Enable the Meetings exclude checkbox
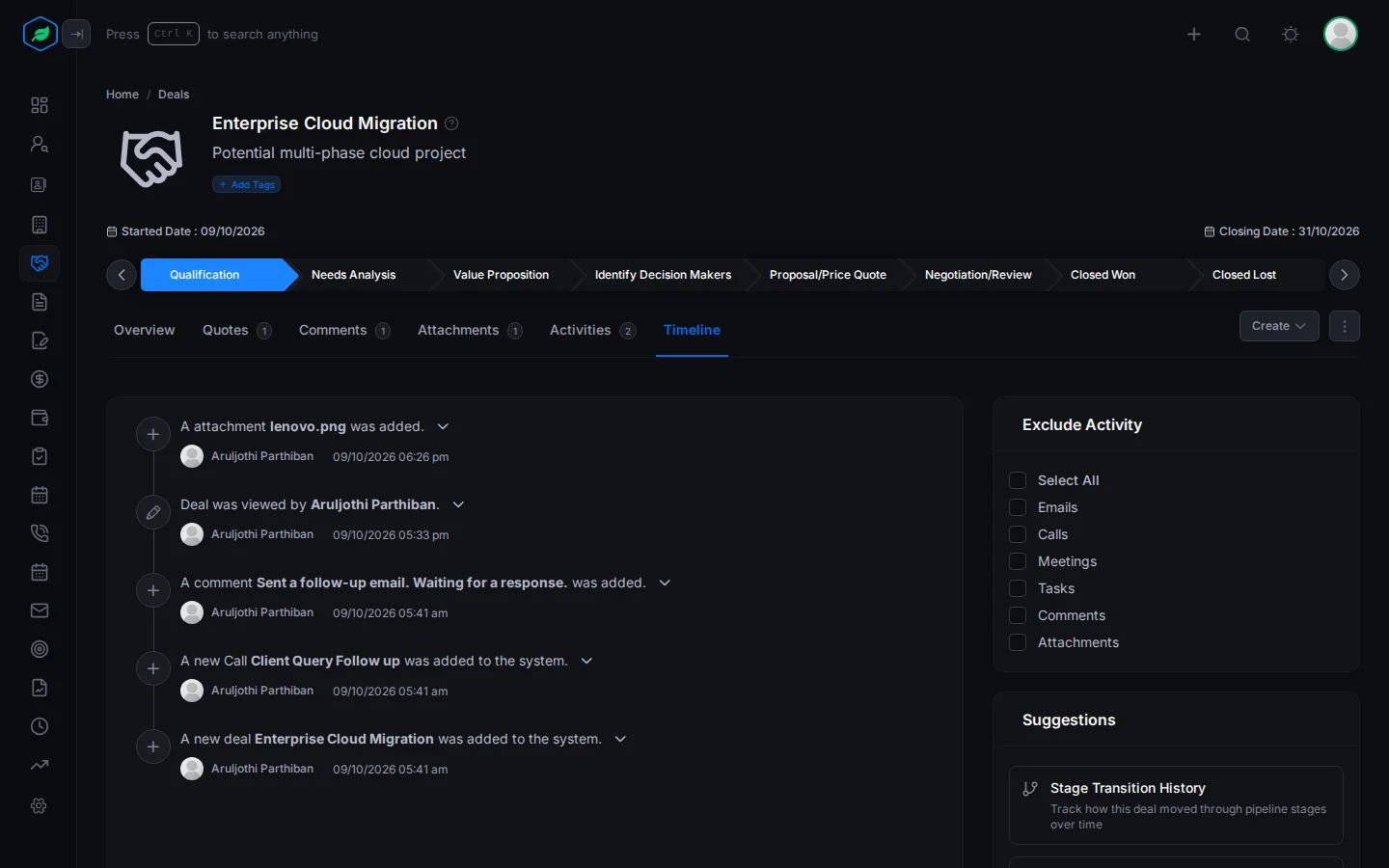This screenshot has width=1389, height=868. pyautogui.click(x=1018, y=561)
